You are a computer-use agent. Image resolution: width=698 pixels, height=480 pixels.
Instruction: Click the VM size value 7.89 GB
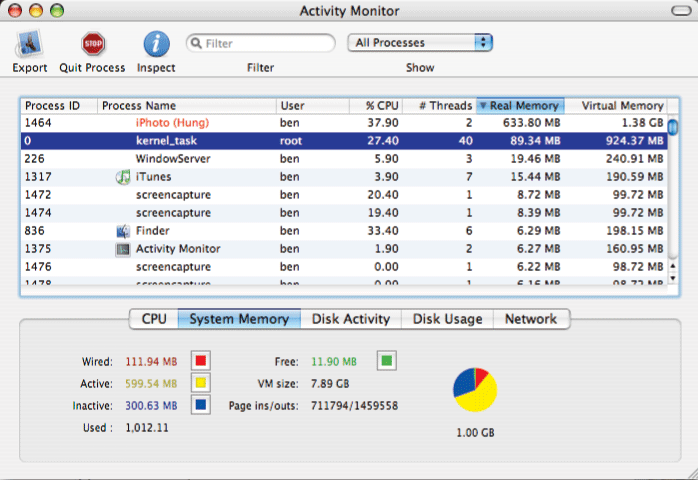click(x=330, y=383)
